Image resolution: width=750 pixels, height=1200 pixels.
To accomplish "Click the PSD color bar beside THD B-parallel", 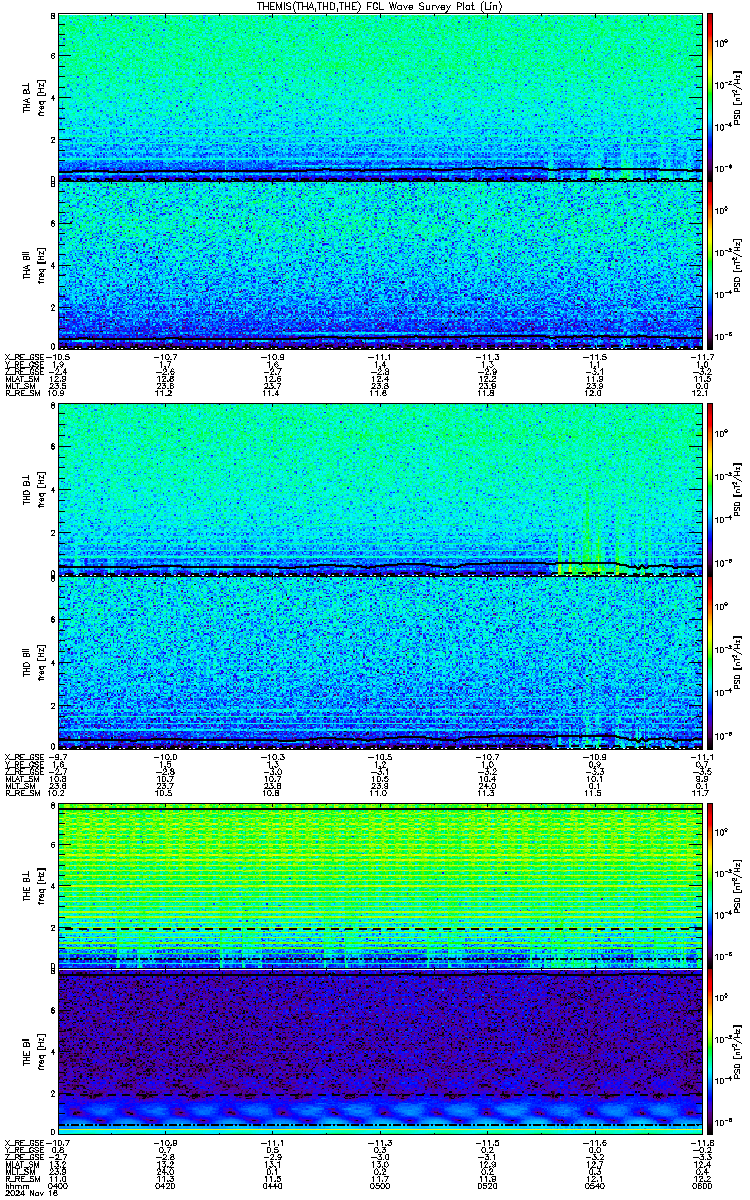I will click(x=711, y=661).
